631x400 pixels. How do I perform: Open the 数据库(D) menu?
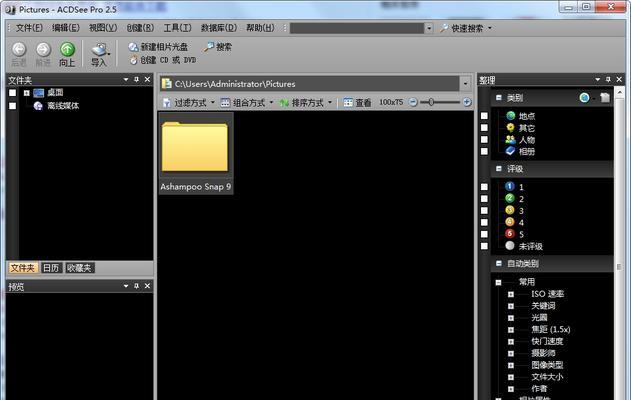[219, 28]
